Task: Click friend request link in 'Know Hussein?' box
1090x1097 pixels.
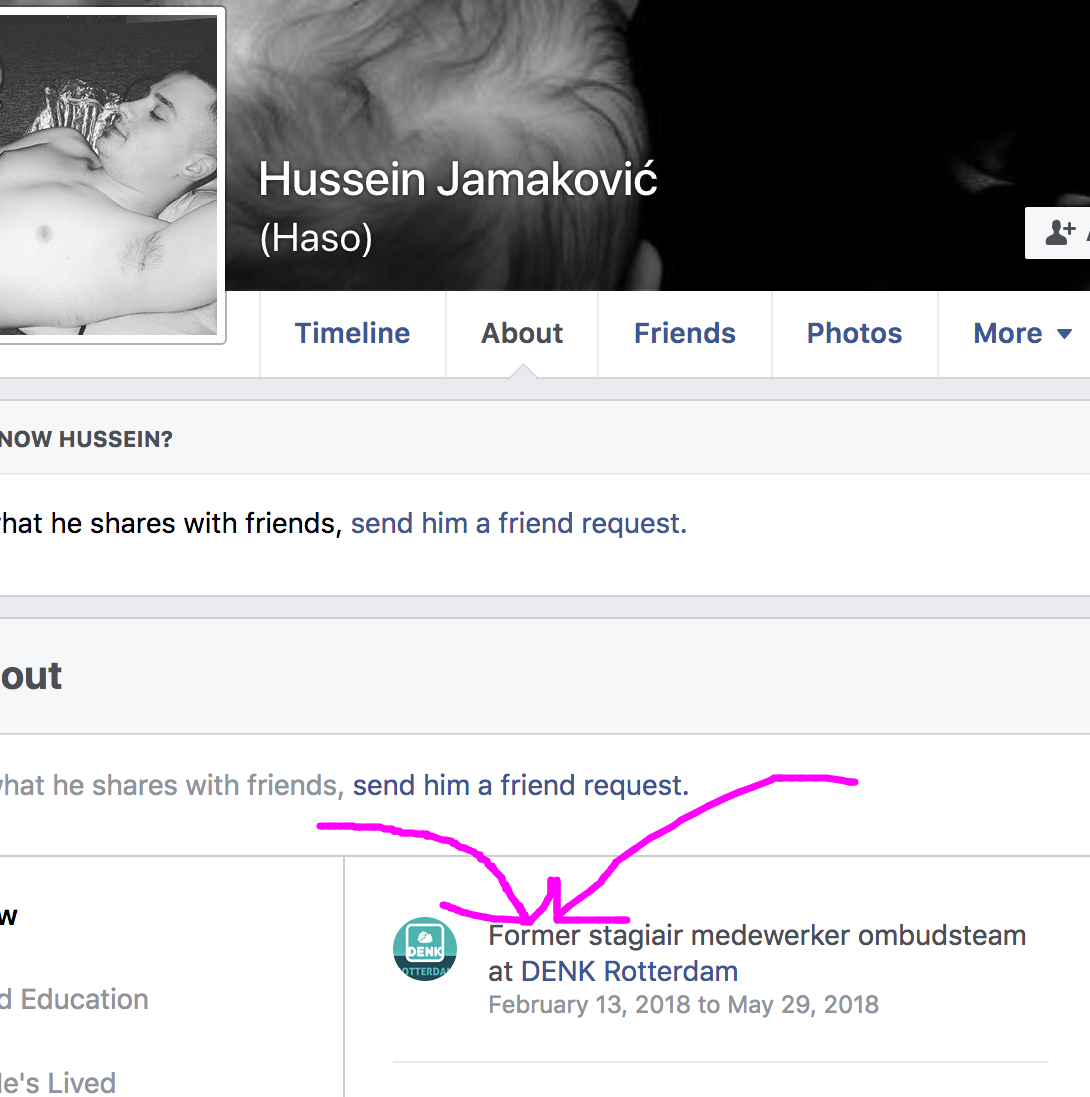Action: pos(518,523)
